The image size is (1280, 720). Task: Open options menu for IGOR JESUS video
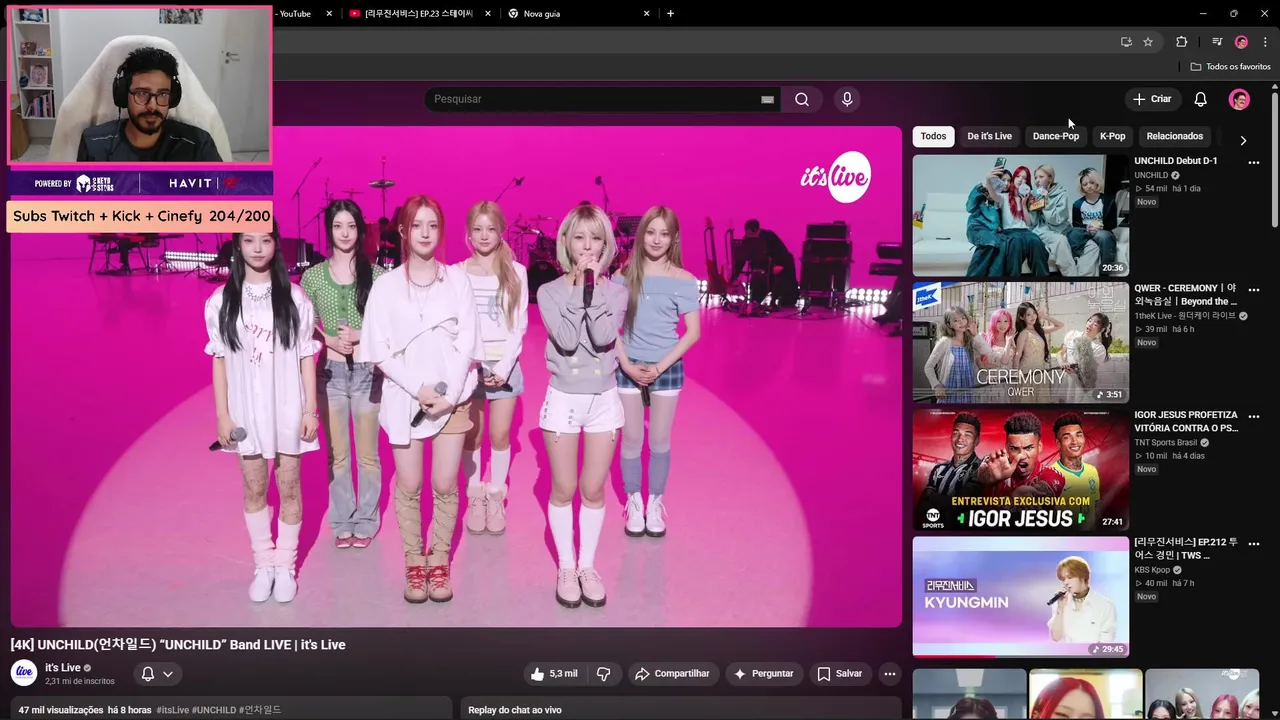pos(1254,417)
